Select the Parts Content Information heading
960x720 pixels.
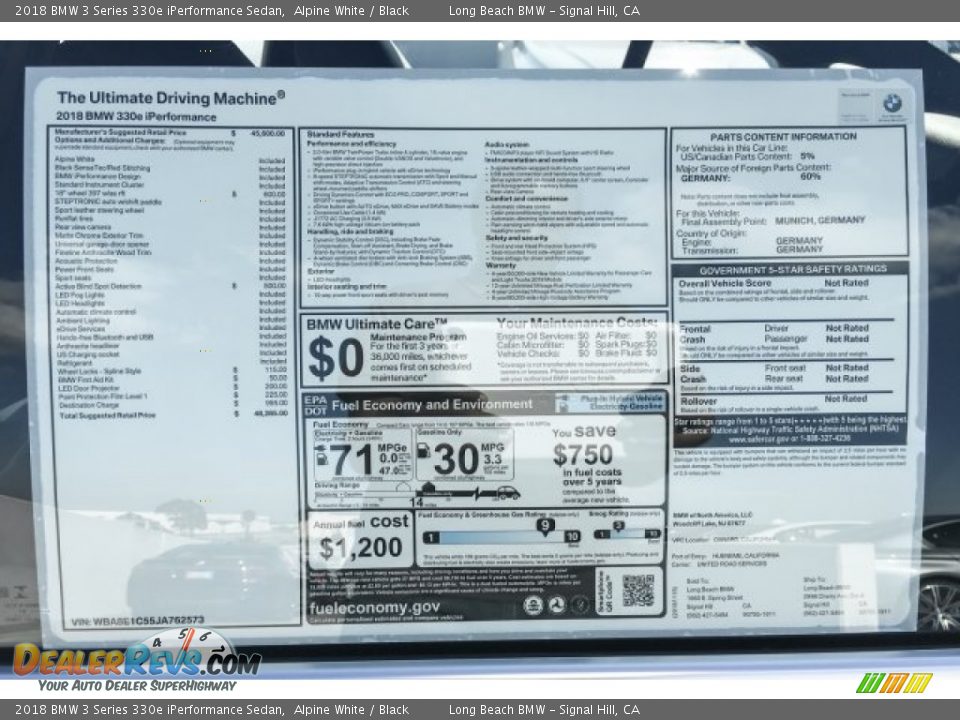pos(783,137)
